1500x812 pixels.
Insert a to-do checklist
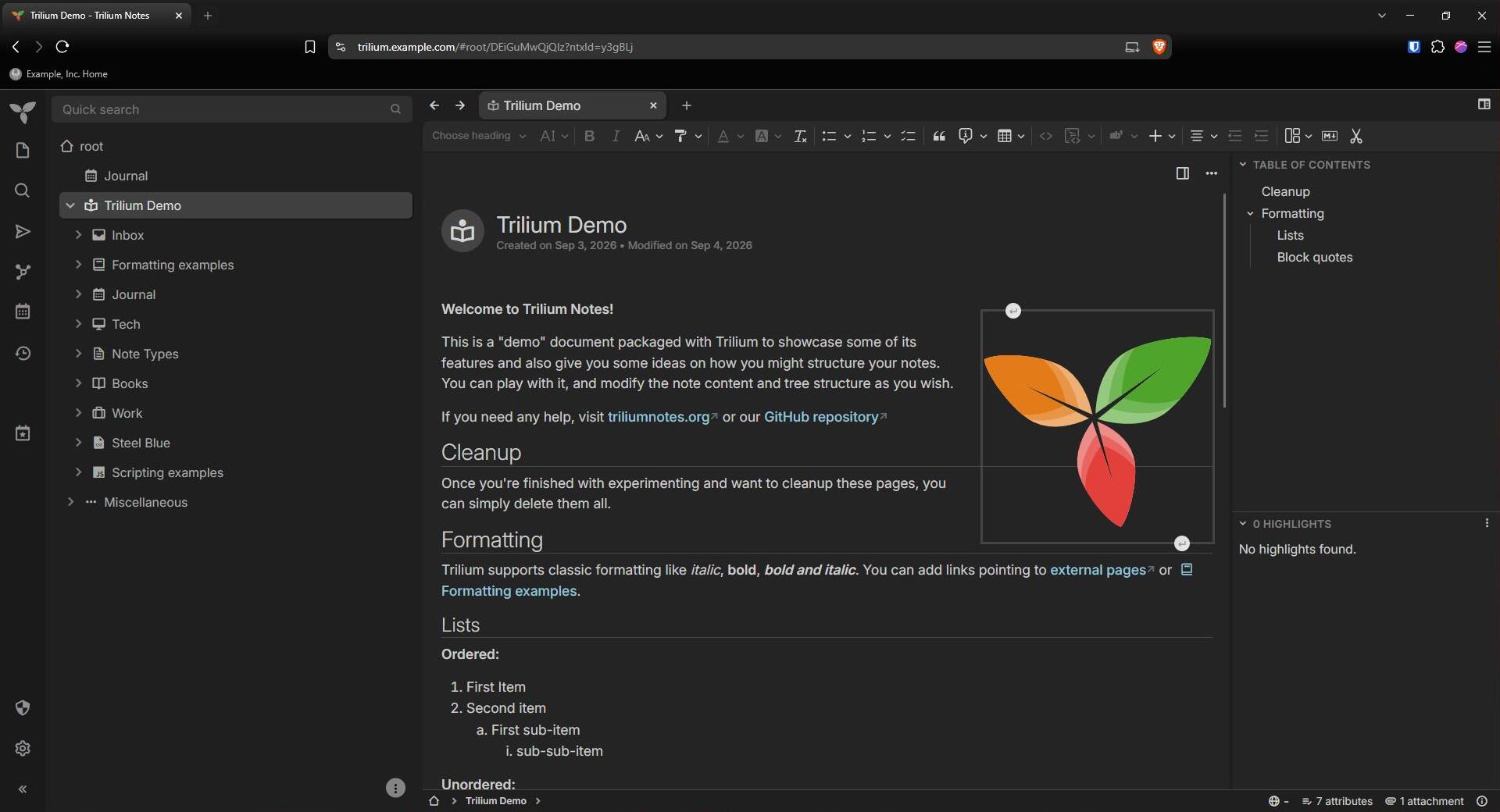pos(908,136)
